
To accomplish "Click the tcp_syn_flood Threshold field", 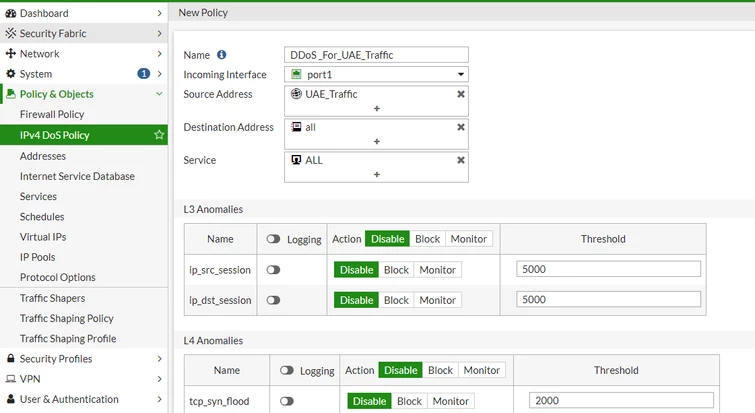I will (x=621, y=400).
